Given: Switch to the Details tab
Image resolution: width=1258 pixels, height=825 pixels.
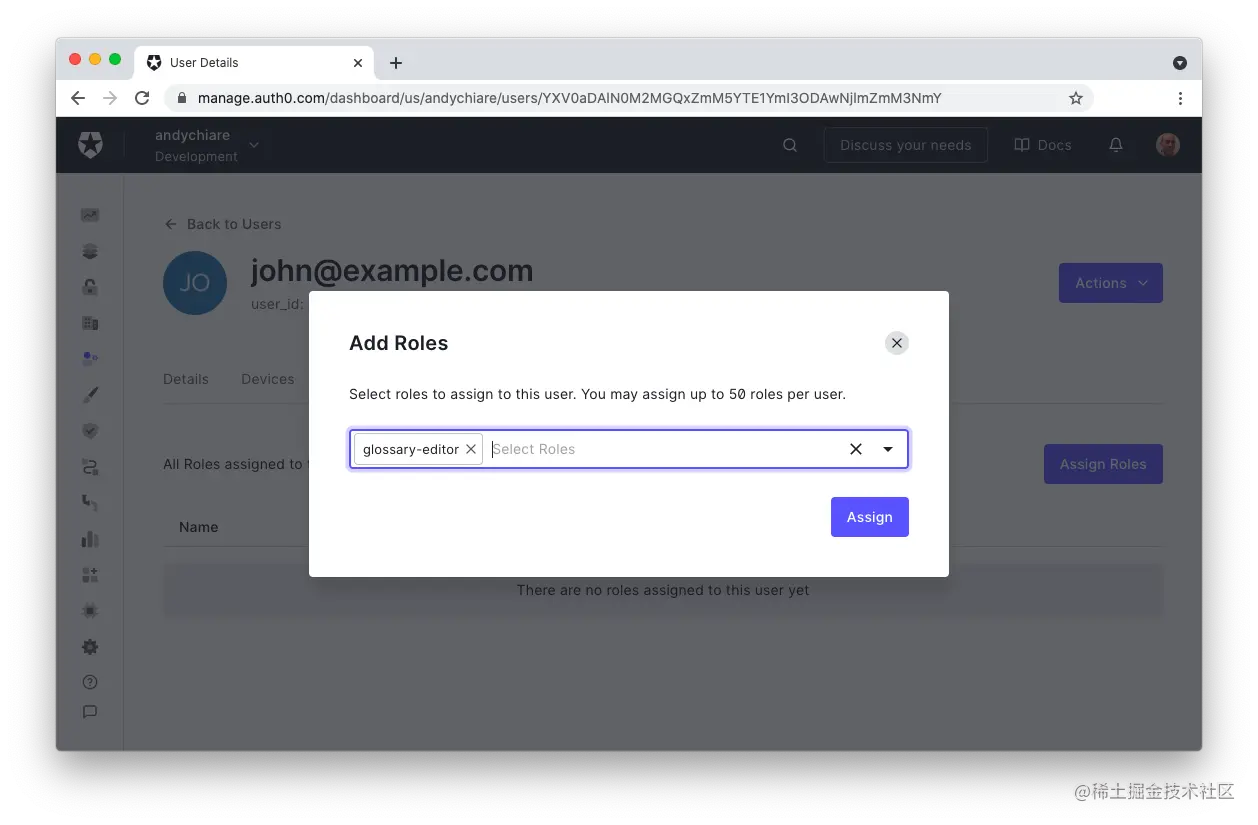Looking at the screenshot, I should [186, 379].
